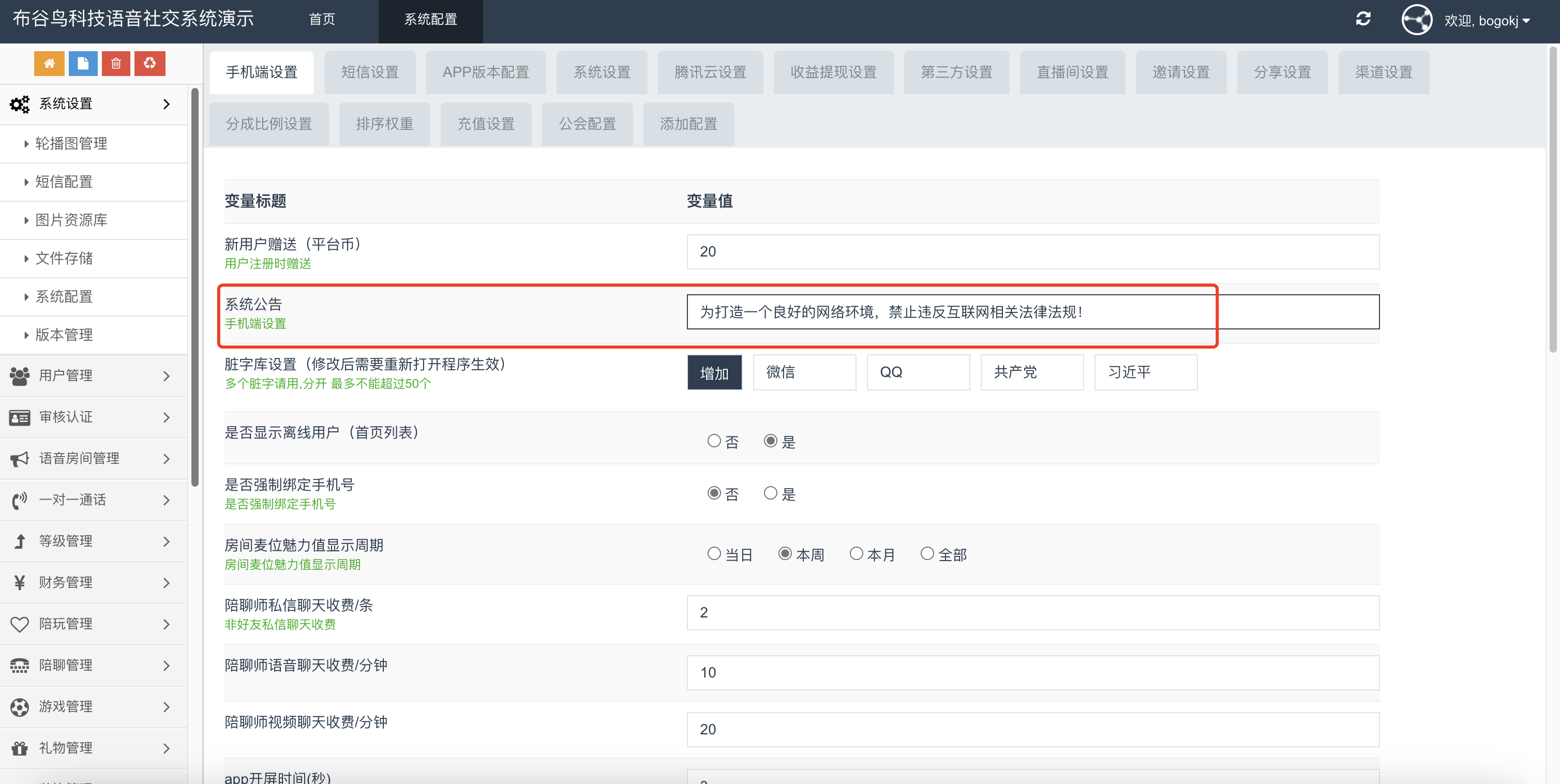Click the orange home icon above the sidebar
The width and height of the screenshot is (1560, 784).
coord(49,63)
